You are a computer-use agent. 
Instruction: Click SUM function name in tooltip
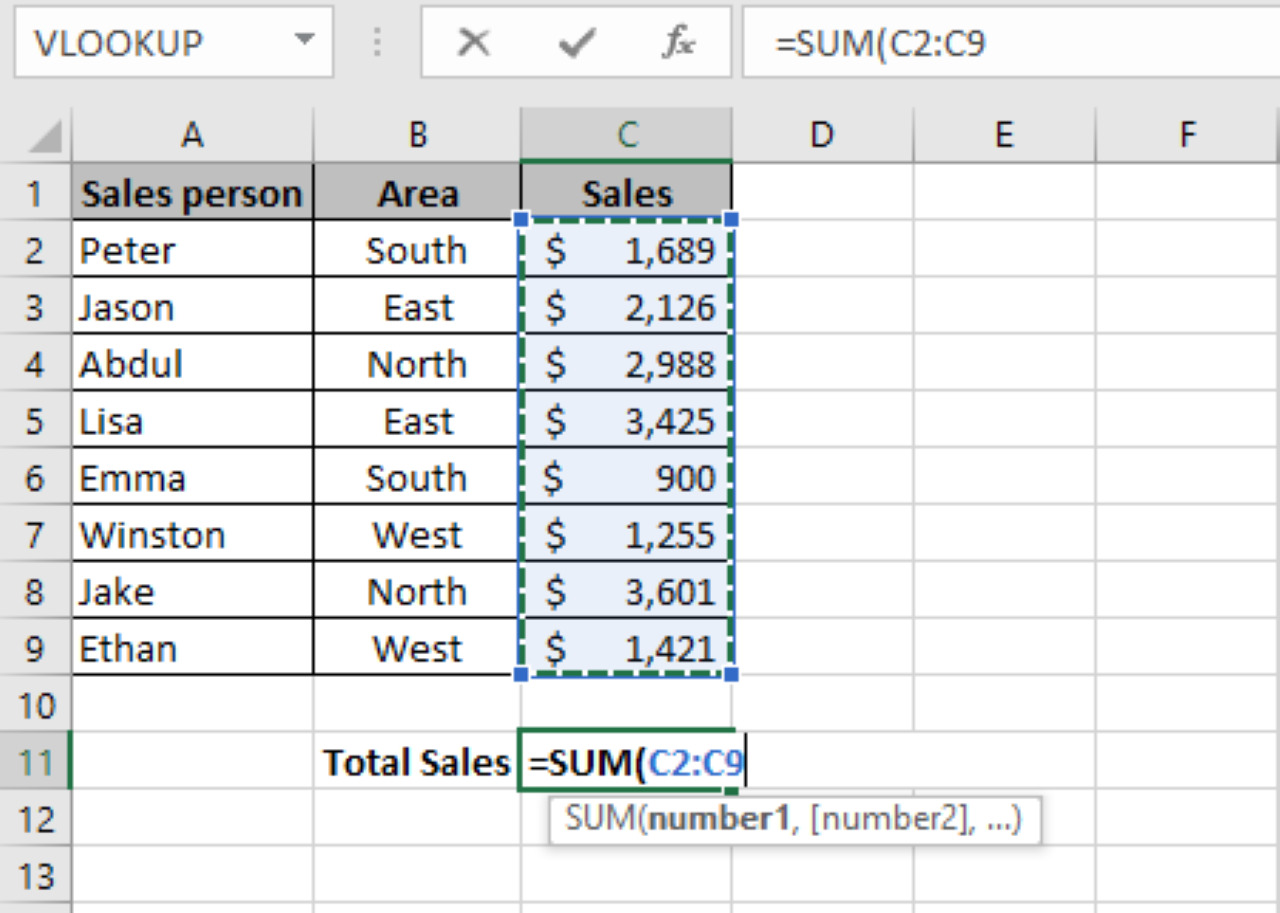pos(599,819)
